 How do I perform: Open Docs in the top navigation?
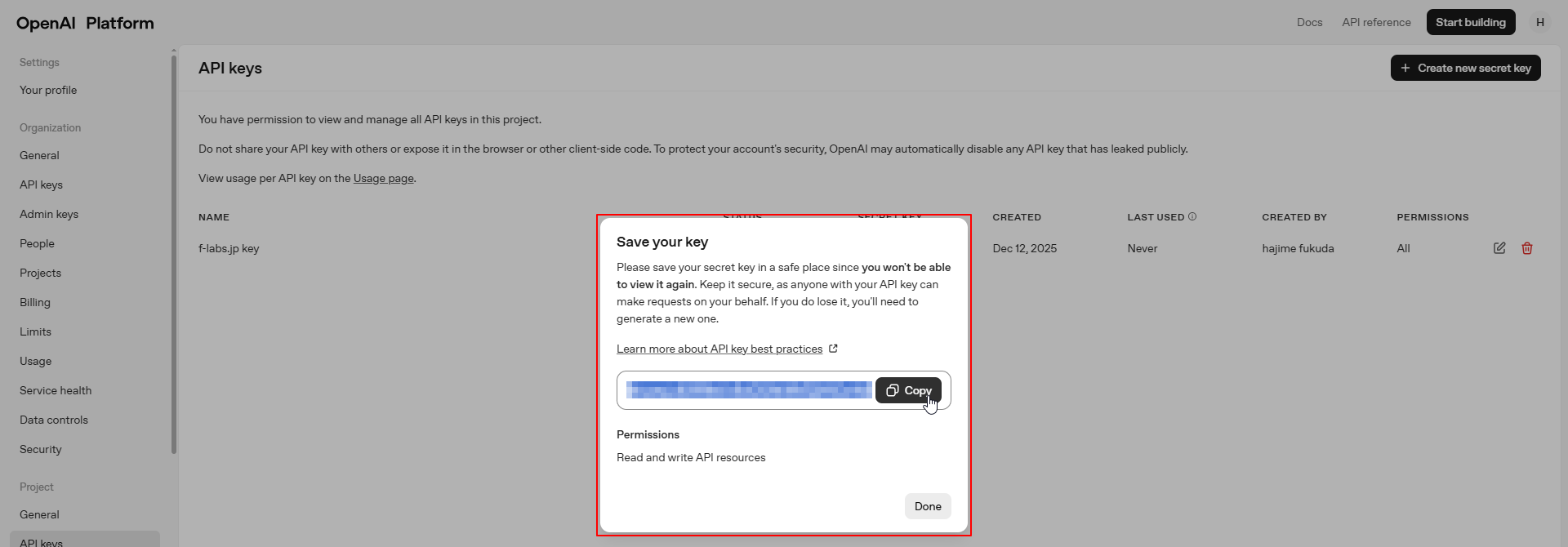pyautogui.click(x=1309, y=23)
